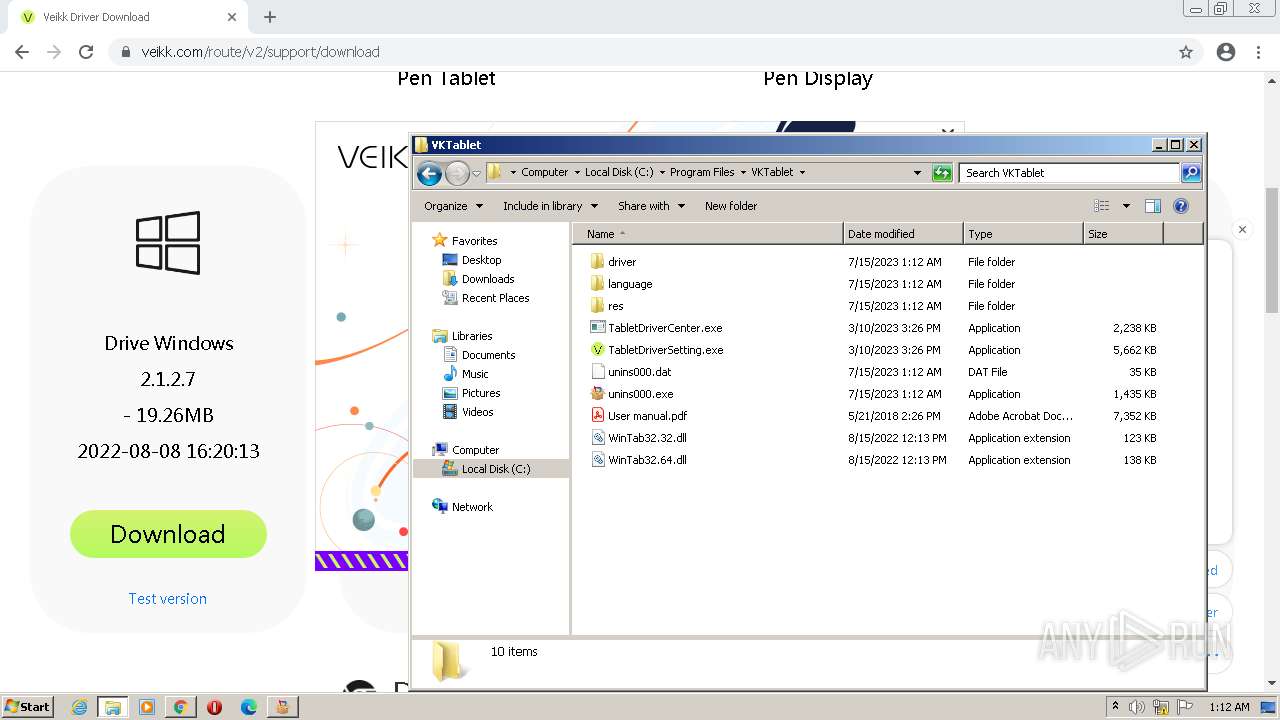Click New folder in the toolbar
Image resolution: width=1280 pixels, height=720 pixels.
pos(731,206)
